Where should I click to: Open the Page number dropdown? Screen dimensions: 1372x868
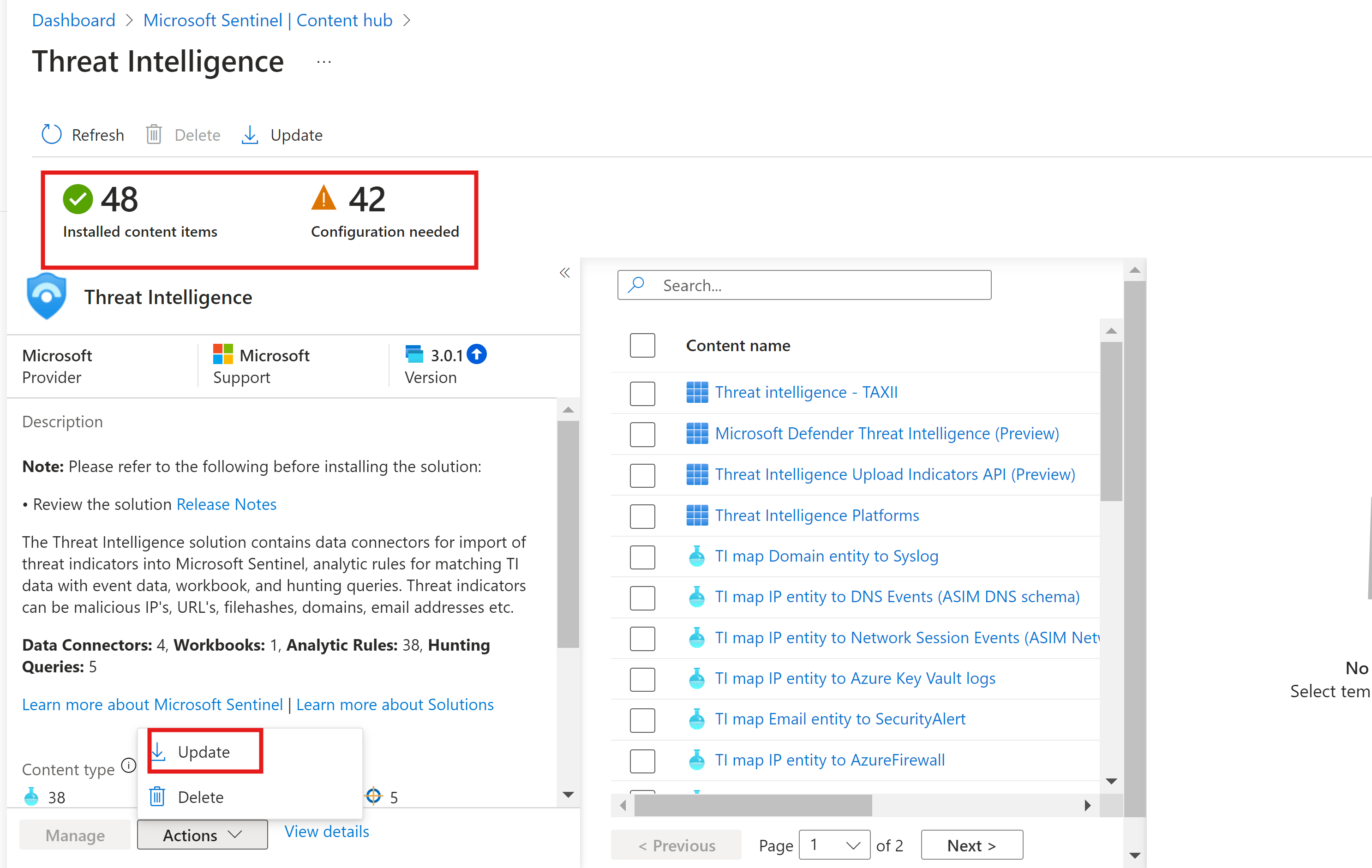click(x=834, y=845)
